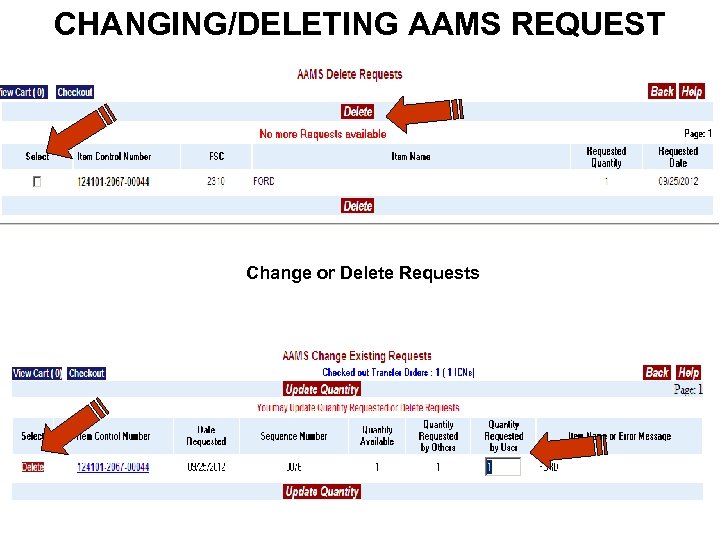Click the FORD item name cell

click(264, 181)
